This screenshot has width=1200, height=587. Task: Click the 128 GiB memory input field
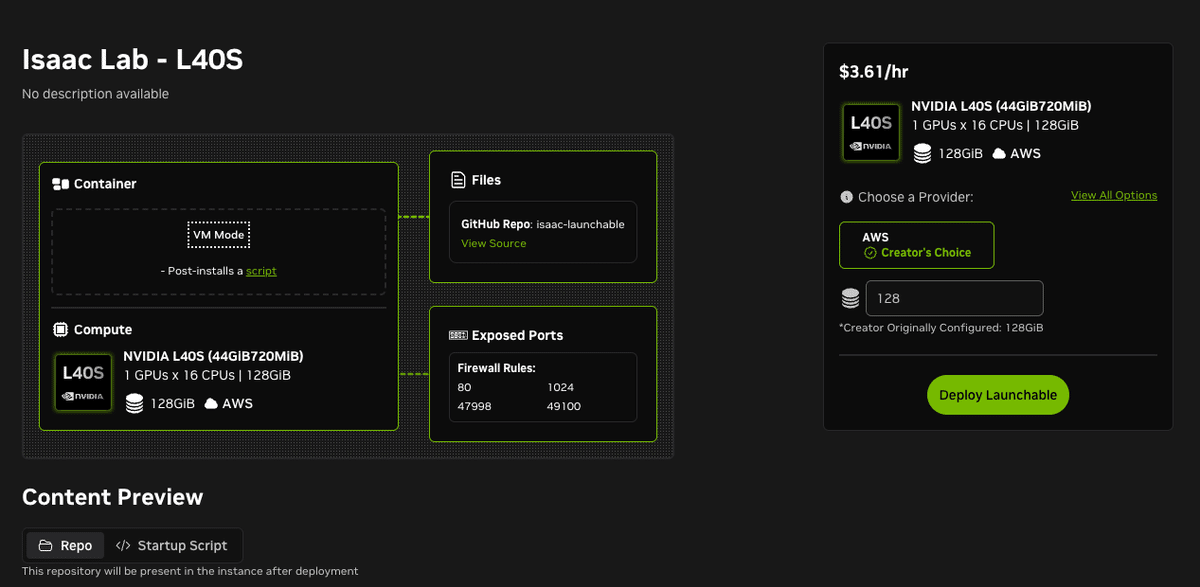coord(954,298)
